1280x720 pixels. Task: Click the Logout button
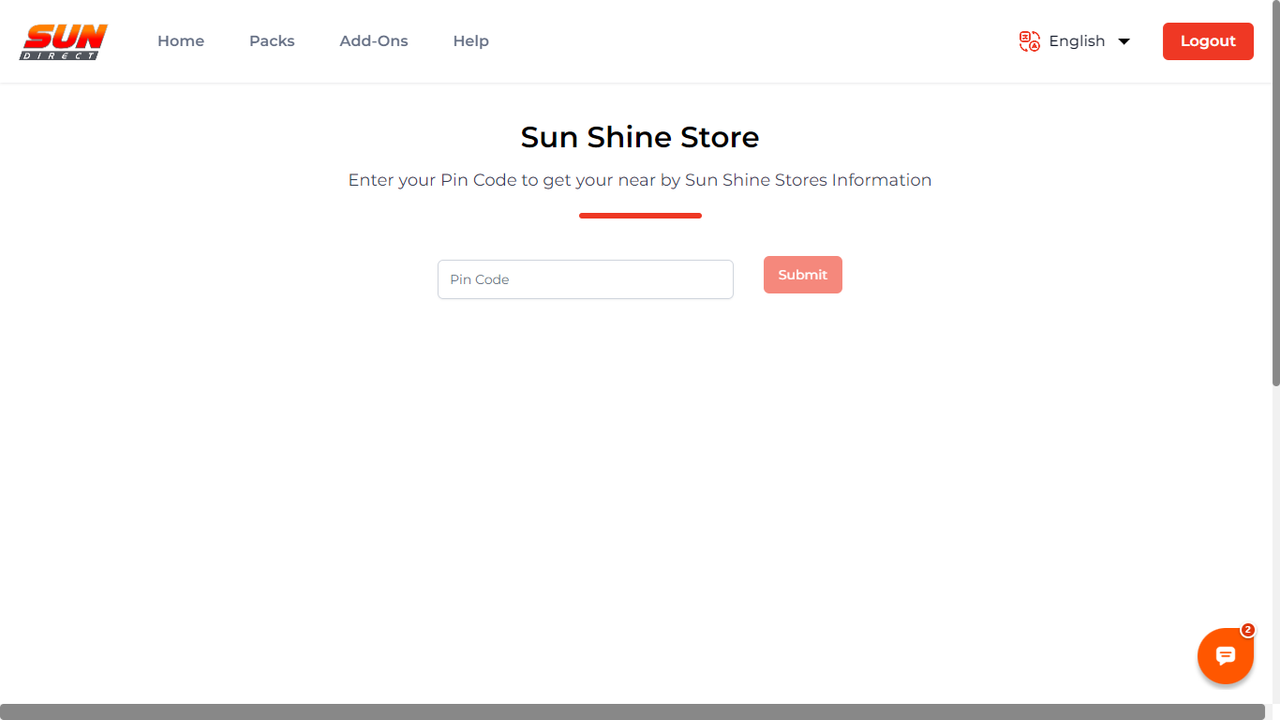pos(1208,41)
